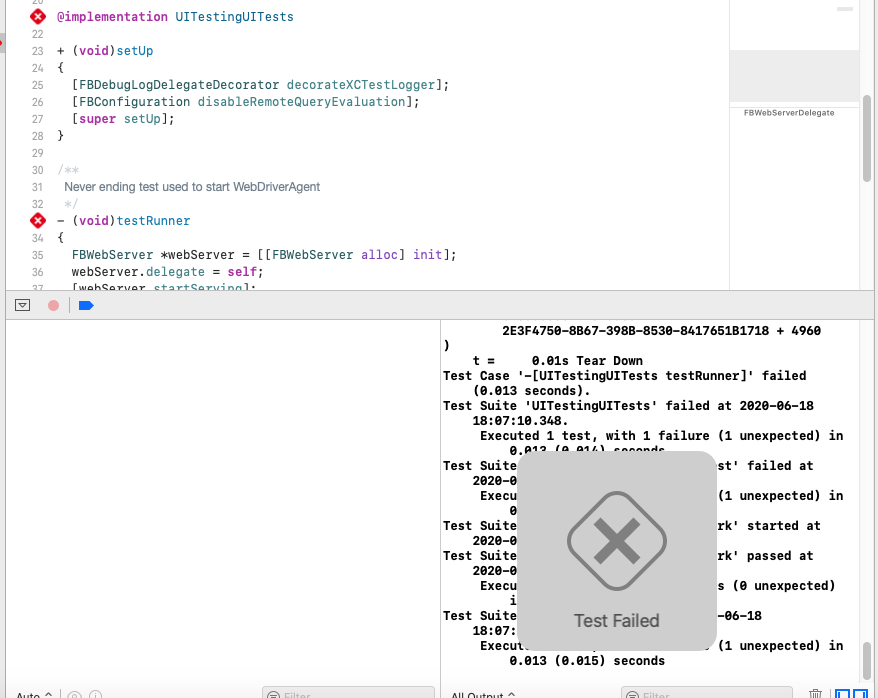Click the error icon beside testRunner method

[38, 221]
